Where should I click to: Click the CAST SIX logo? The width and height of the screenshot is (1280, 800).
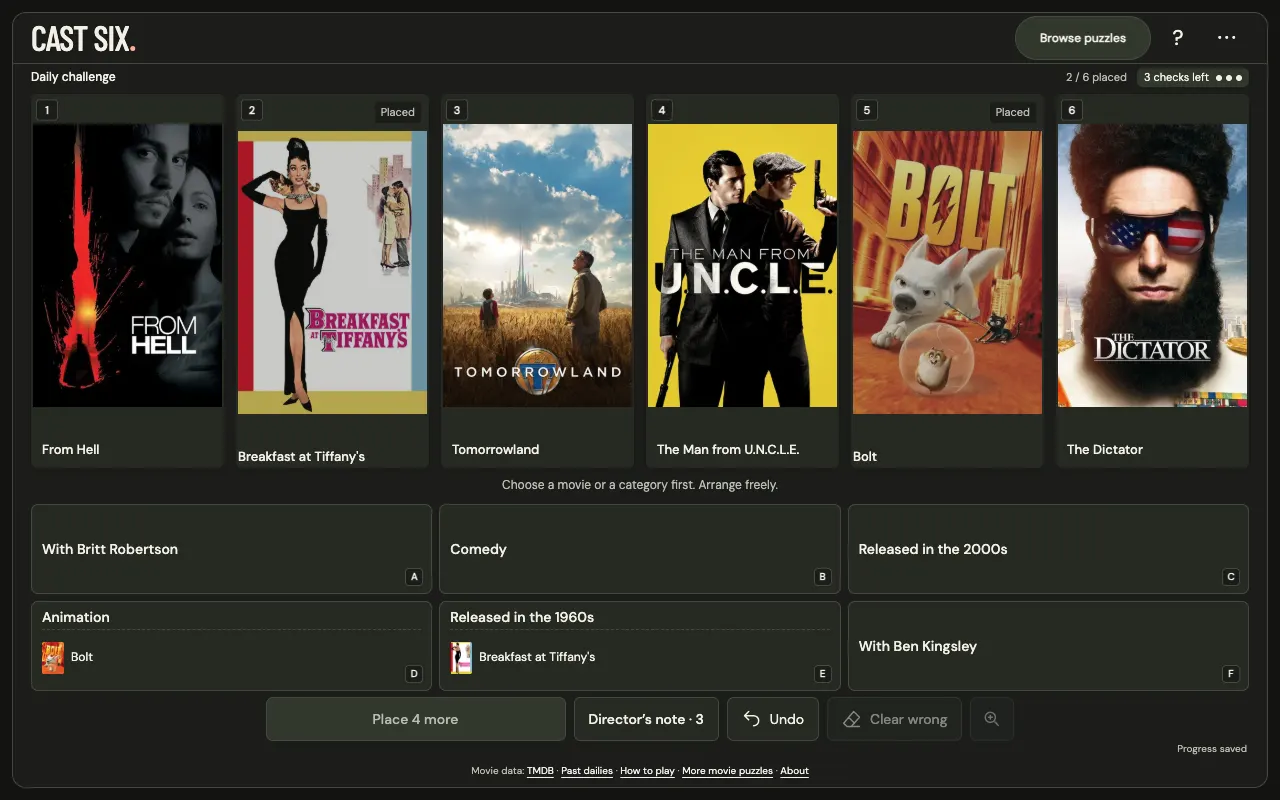pyautogui.click(x=83, y=39)
